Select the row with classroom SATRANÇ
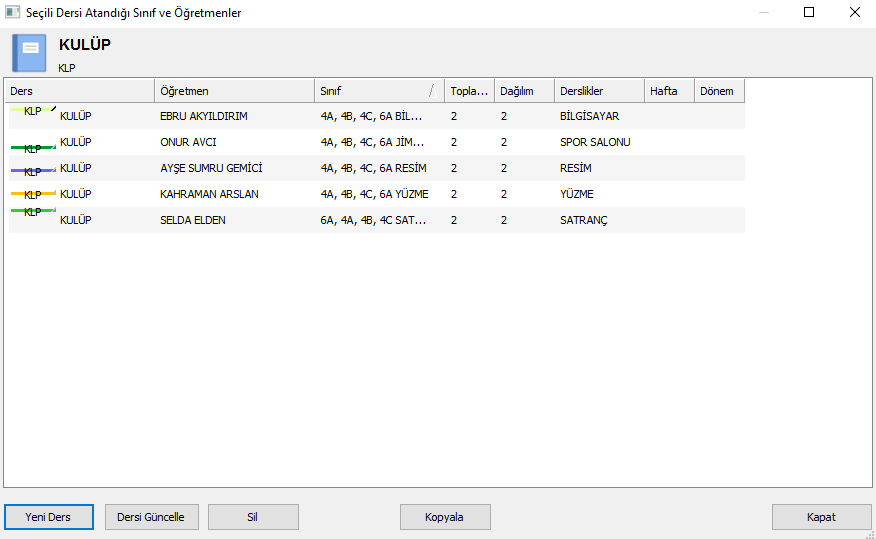Image resolution: width=876 pixels, height=539 pixels. click(377, 220)
